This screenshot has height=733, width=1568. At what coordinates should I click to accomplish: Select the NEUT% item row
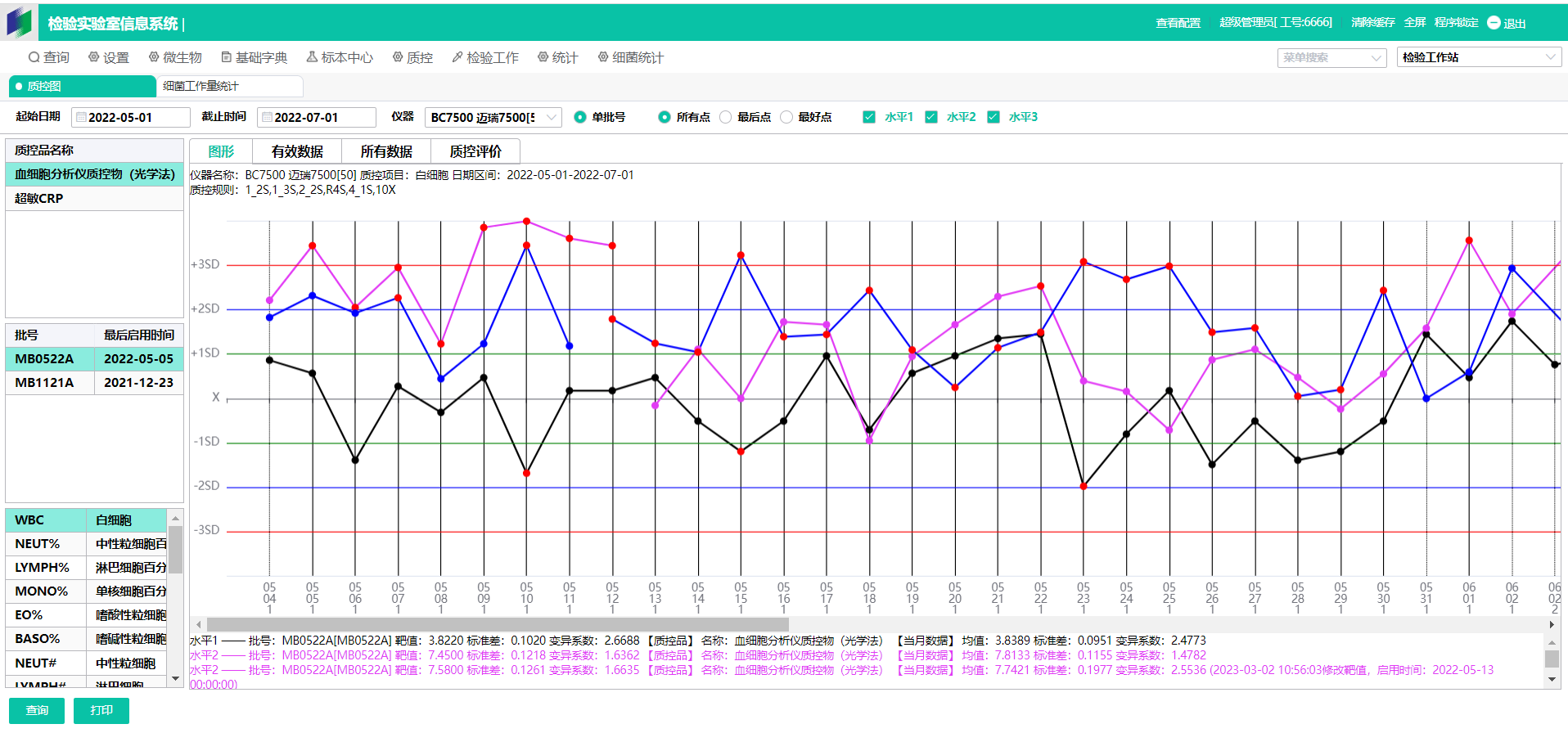87,543
